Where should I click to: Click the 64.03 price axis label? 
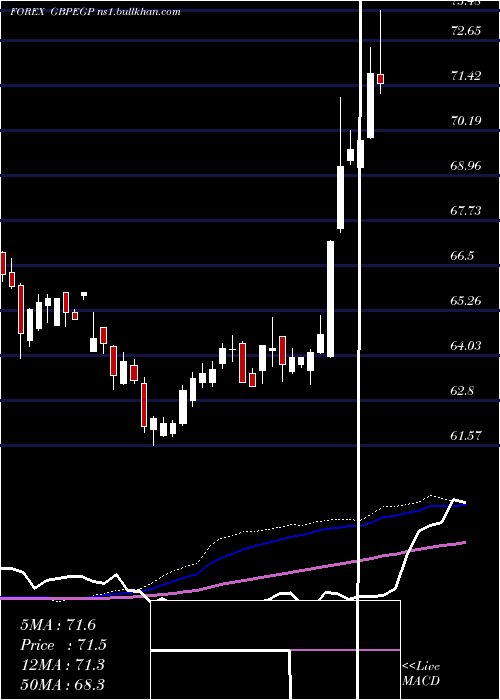[x=466, y=346]
